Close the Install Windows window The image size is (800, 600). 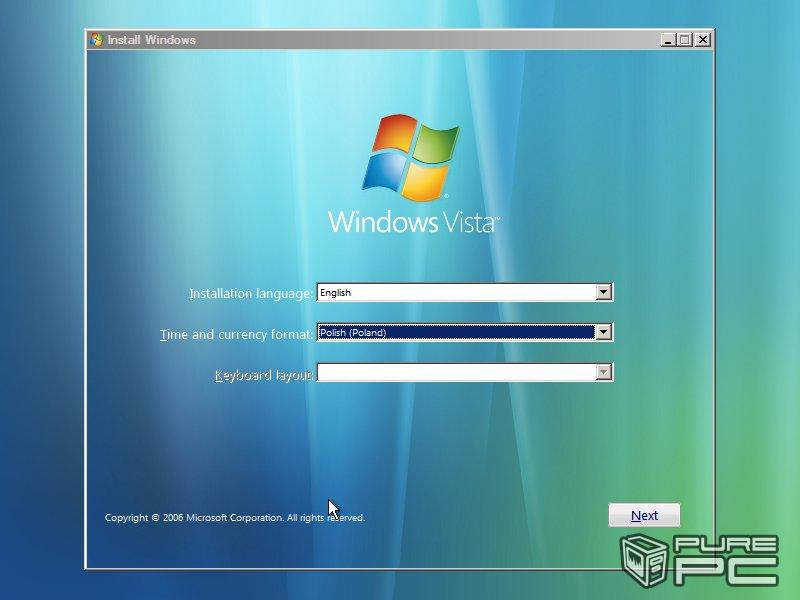pyautogui.click(x=703, y=40)
